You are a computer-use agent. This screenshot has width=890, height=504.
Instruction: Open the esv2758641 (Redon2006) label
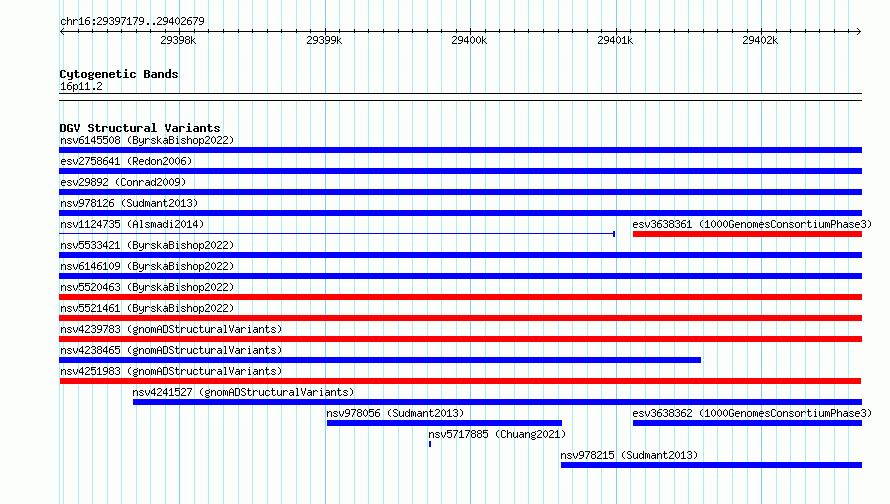coord(126,161)
